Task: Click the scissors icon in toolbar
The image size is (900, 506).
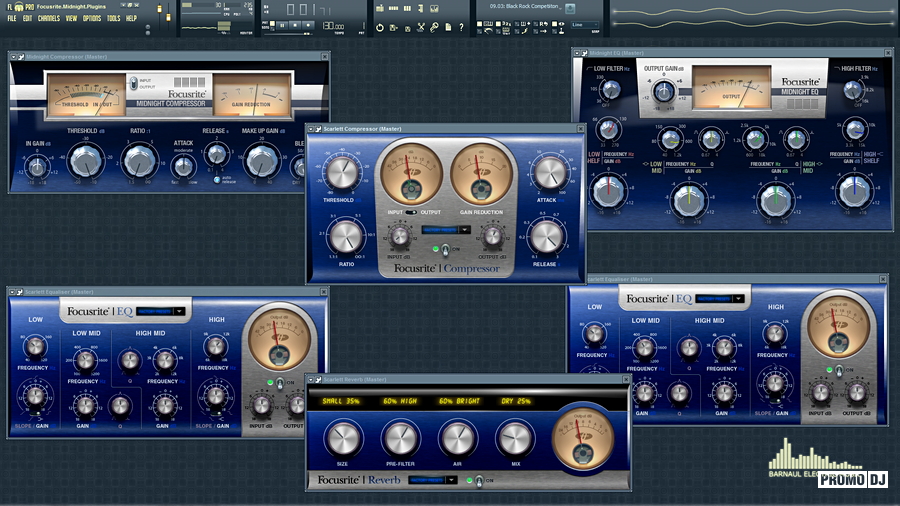Action: pyautogui.click(x=421, y=27)
